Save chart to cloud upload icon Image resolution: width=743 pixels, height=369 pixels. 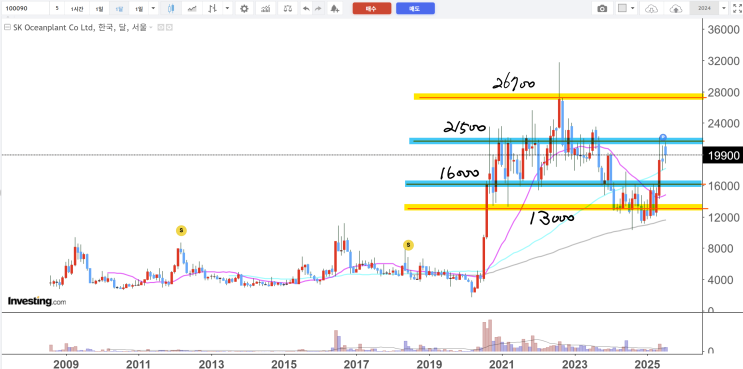(675, 9)
